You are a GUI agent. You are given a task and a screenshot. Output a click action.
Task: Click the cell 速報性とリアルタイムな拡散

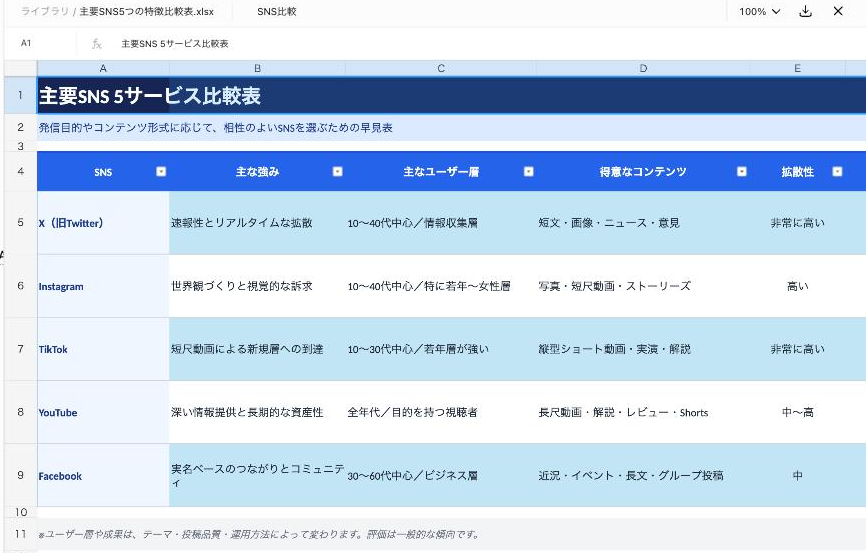point(257,223)
